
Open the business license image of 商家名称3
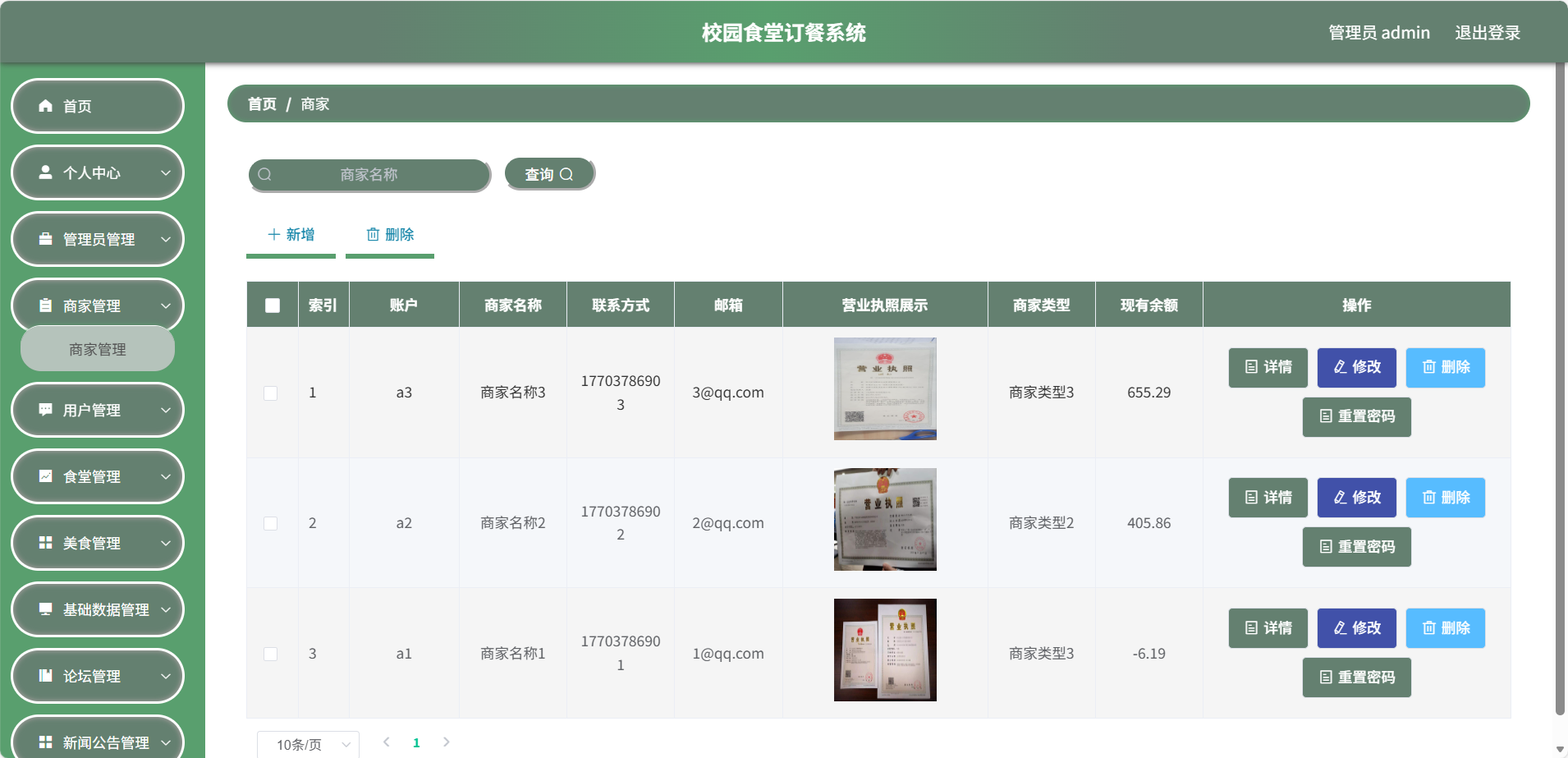[x=885, y=389]
